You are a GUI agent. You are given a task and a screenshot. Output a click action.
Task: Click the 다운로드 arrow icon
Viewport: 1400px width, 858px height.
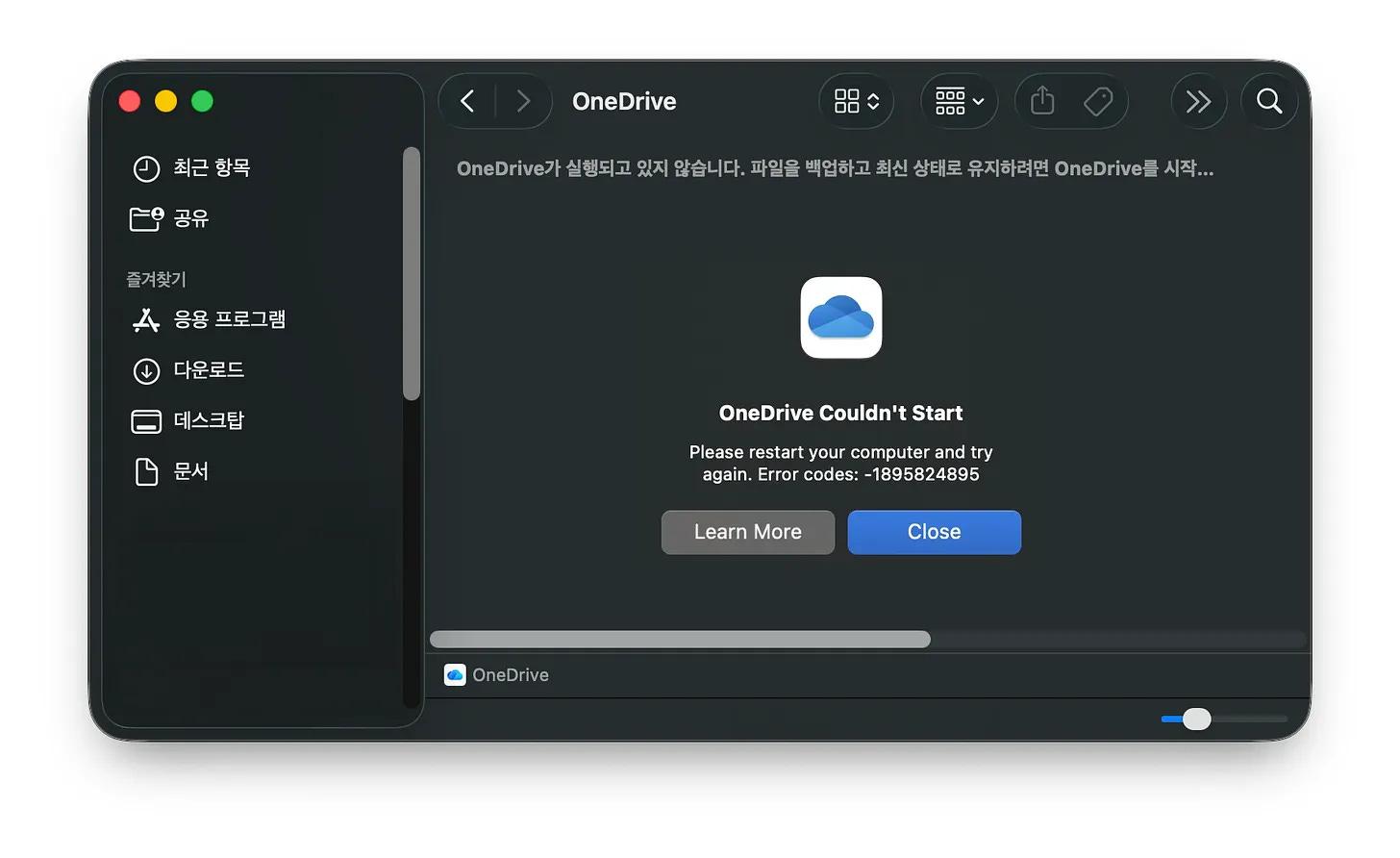click(146, 371)
